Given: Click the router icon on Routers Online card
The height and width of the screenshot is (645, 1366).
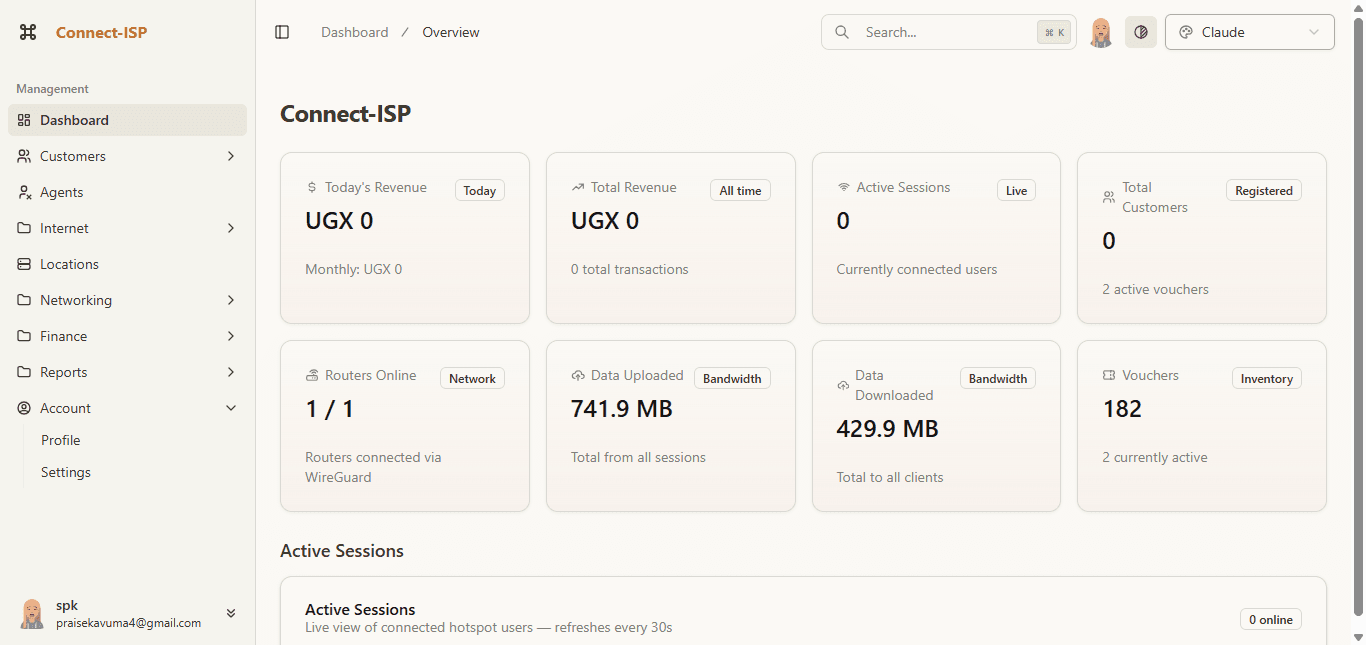Looking at the screenshot, I should (x=311, y=376).
